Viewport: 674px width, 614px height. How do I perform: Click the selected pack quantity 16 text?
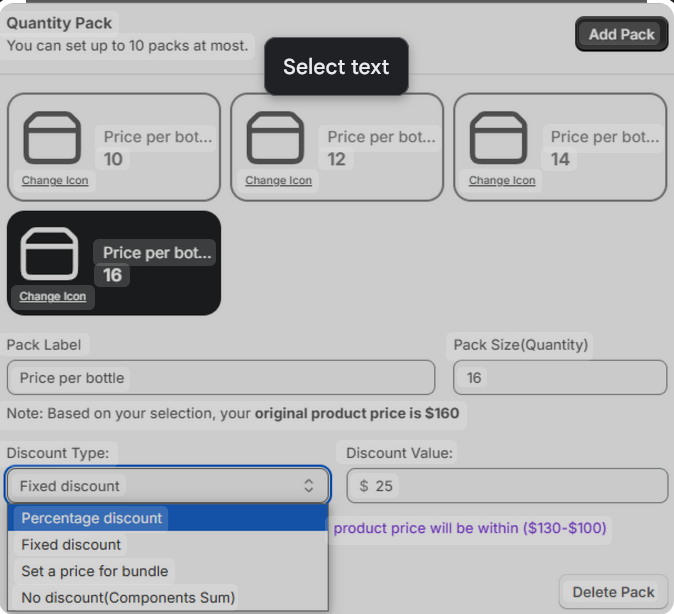tap(112, 275)
